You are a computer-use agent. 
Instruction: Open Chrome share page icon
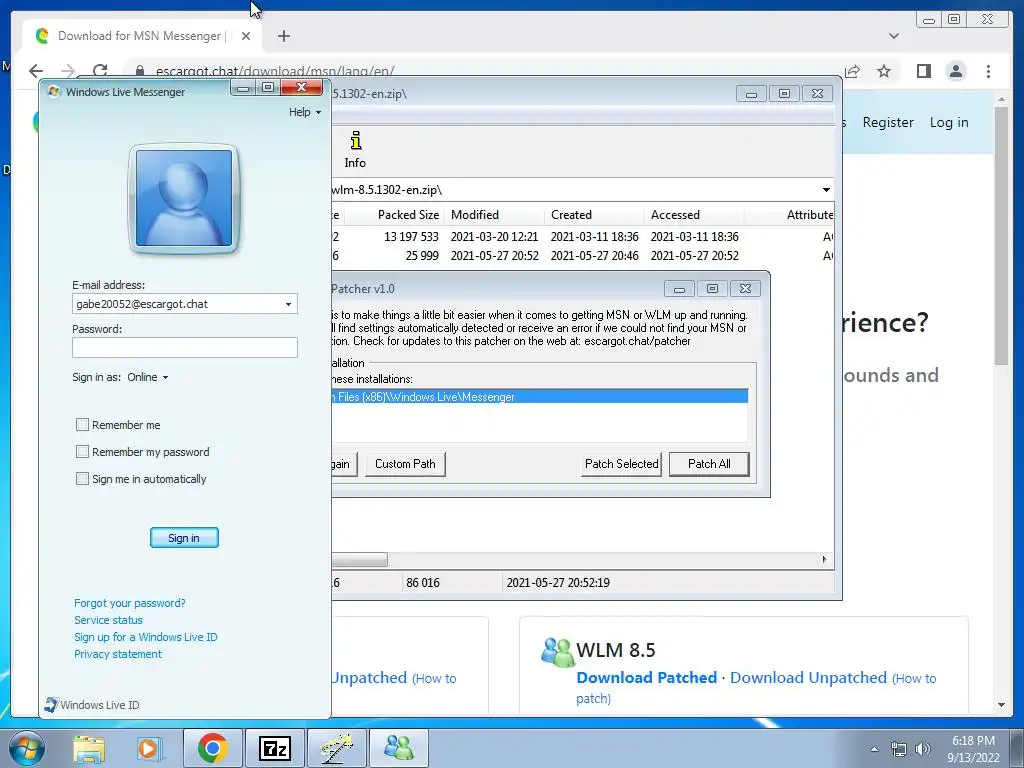(852, 71)
